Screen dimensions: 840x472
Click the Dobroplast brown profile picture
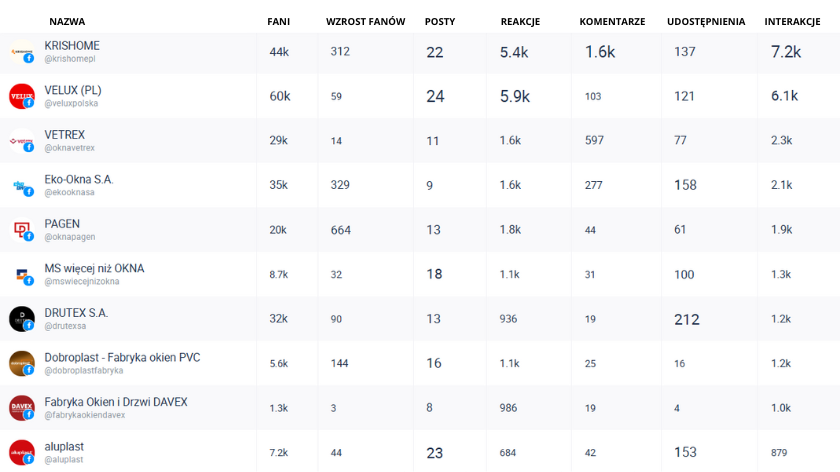coord(22,363)
